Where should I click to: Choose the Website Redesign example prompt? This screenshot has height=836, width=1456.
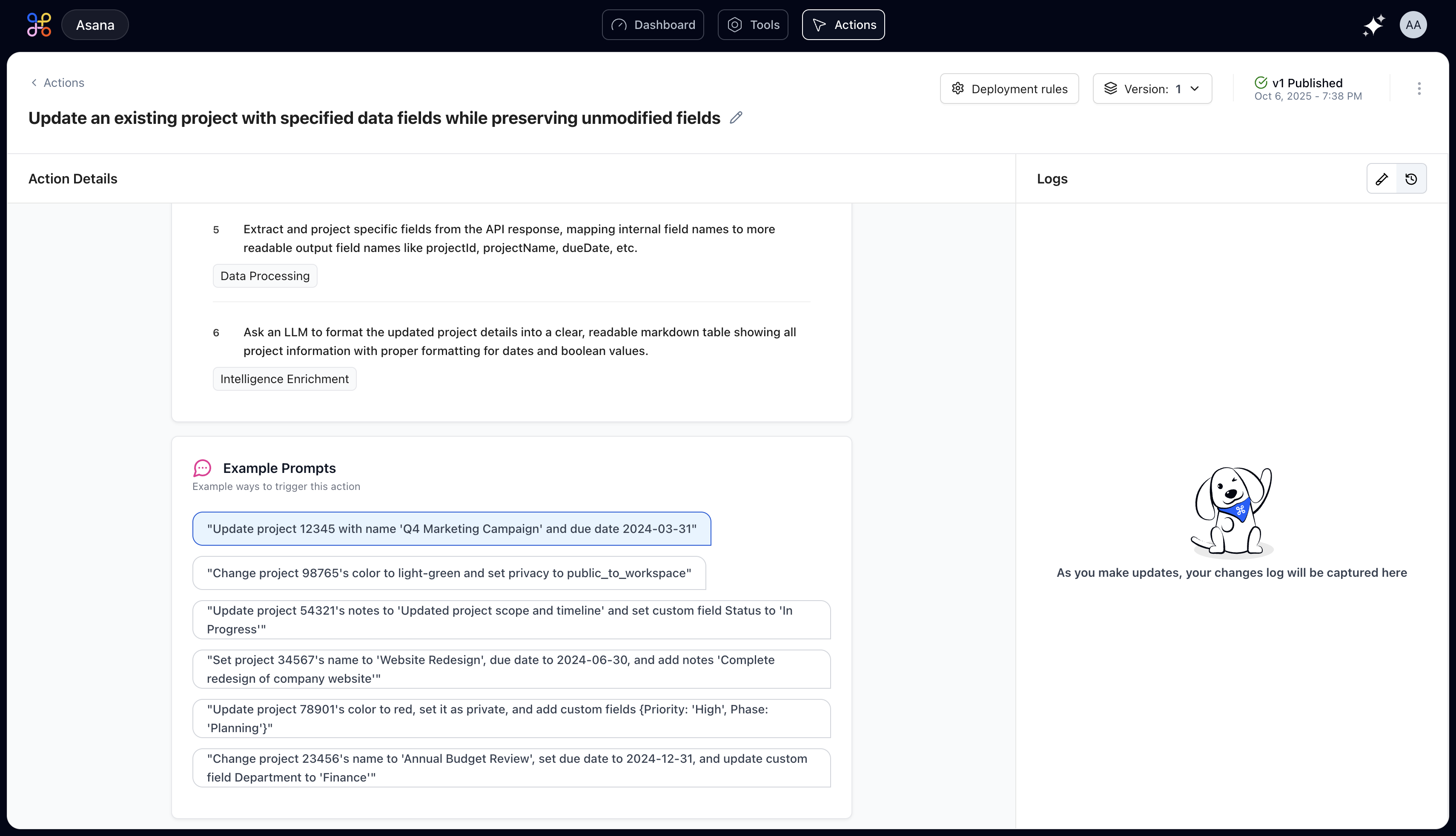[511, 669]
